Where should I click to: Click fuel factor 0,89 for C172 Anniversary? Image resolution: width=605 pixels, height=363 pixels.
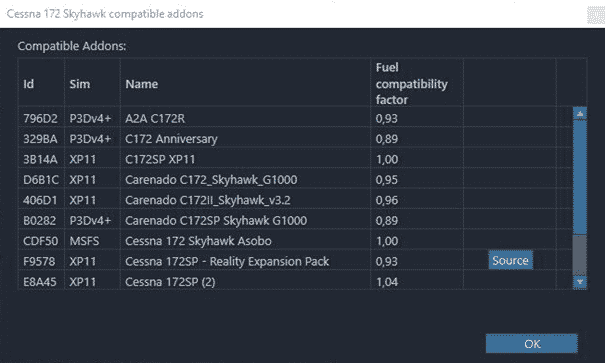[x=387, y=139]
